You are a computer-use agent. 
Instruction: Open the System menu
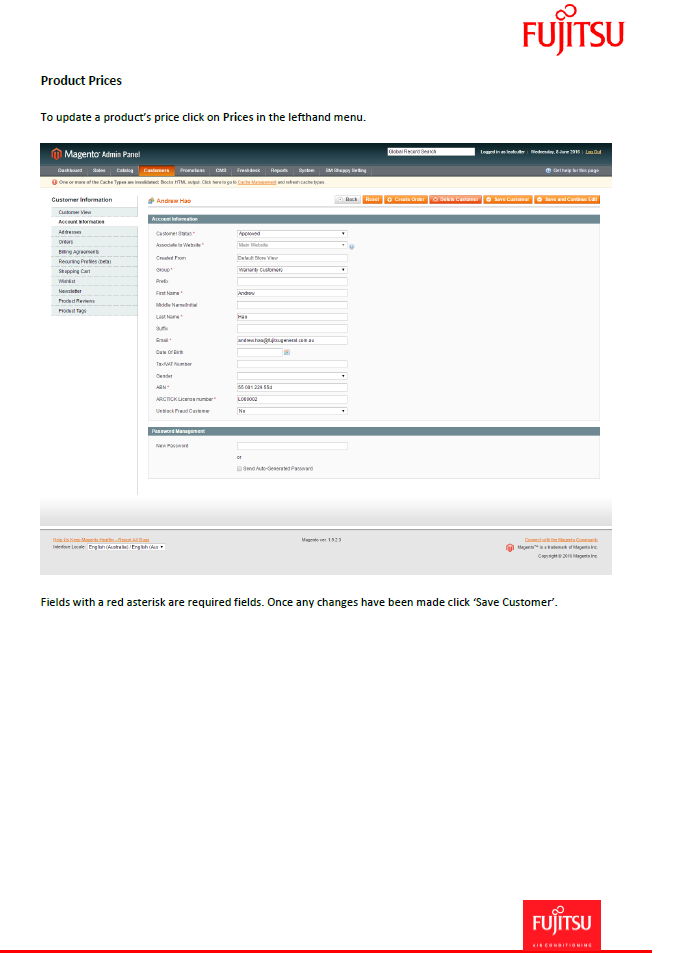coord(306,171)
